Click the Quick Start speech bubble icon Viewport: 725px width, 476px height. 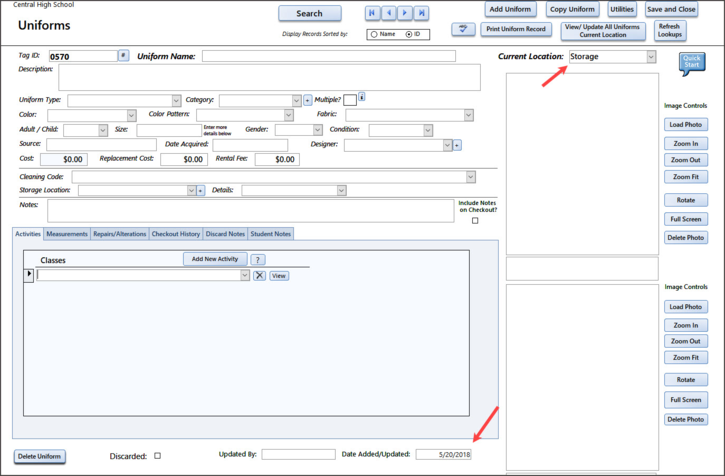pos(691,64)
